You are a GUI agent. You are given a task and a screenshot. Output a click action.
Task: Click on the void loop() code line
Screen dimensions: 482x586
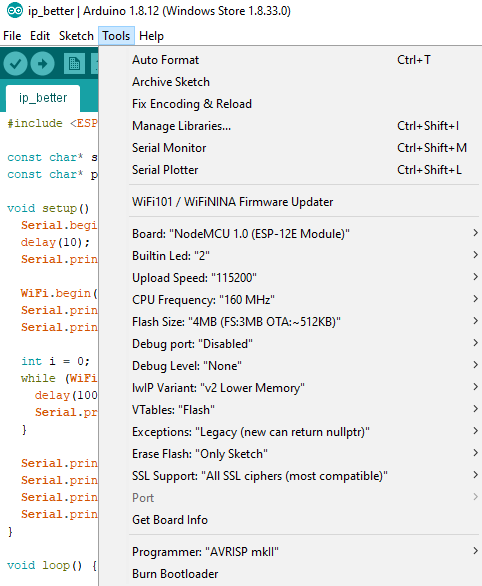tap(52, 565)
